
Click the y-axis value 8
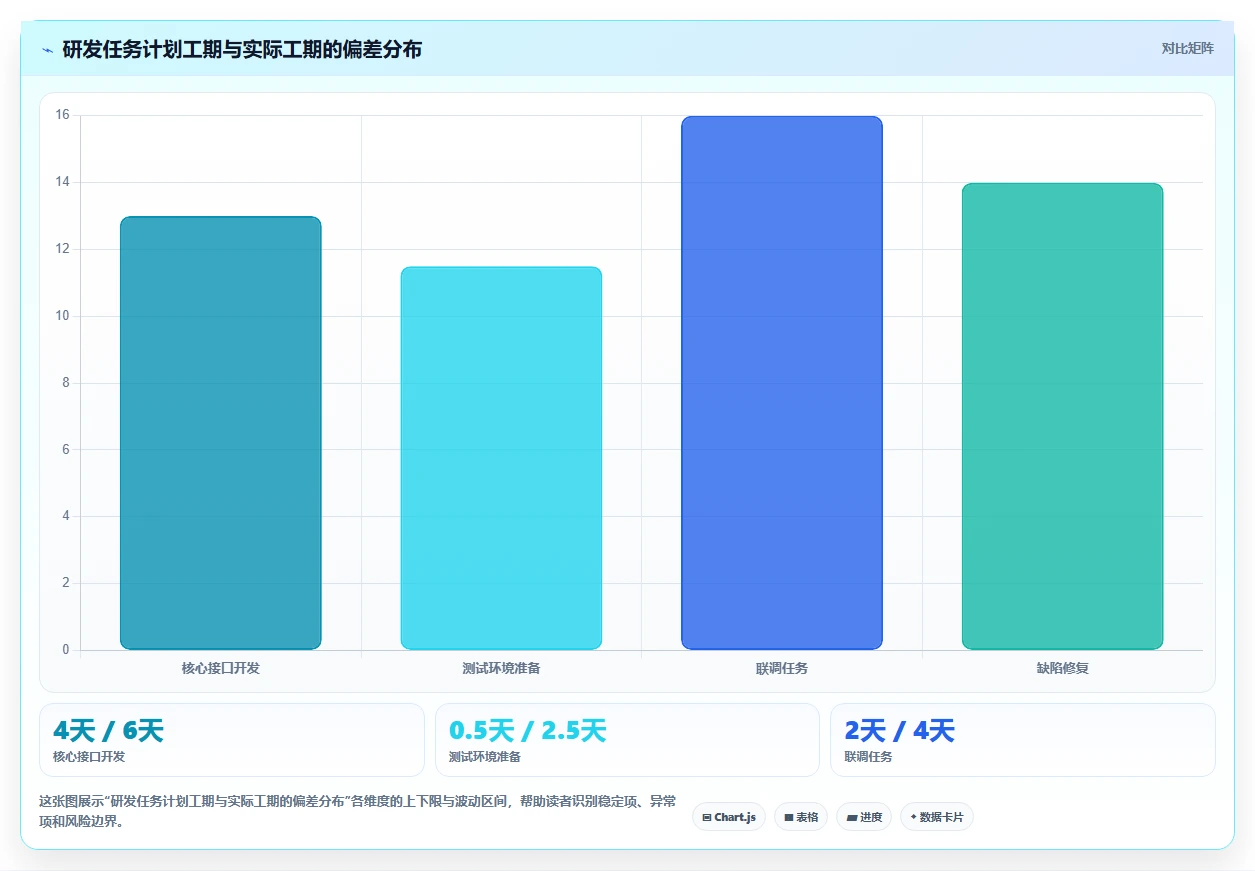(66, 383)
